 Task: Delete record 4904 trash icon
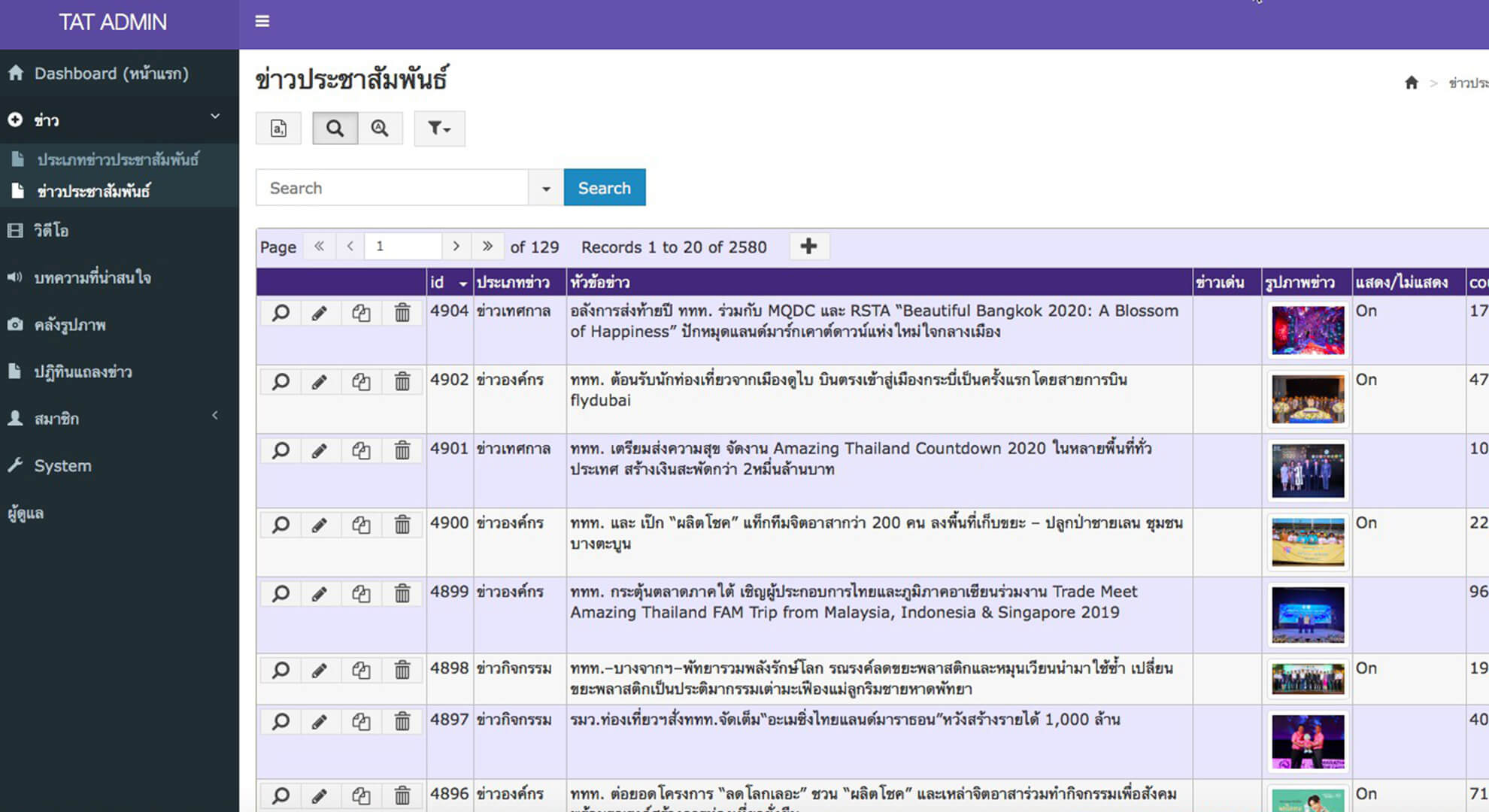402,313
